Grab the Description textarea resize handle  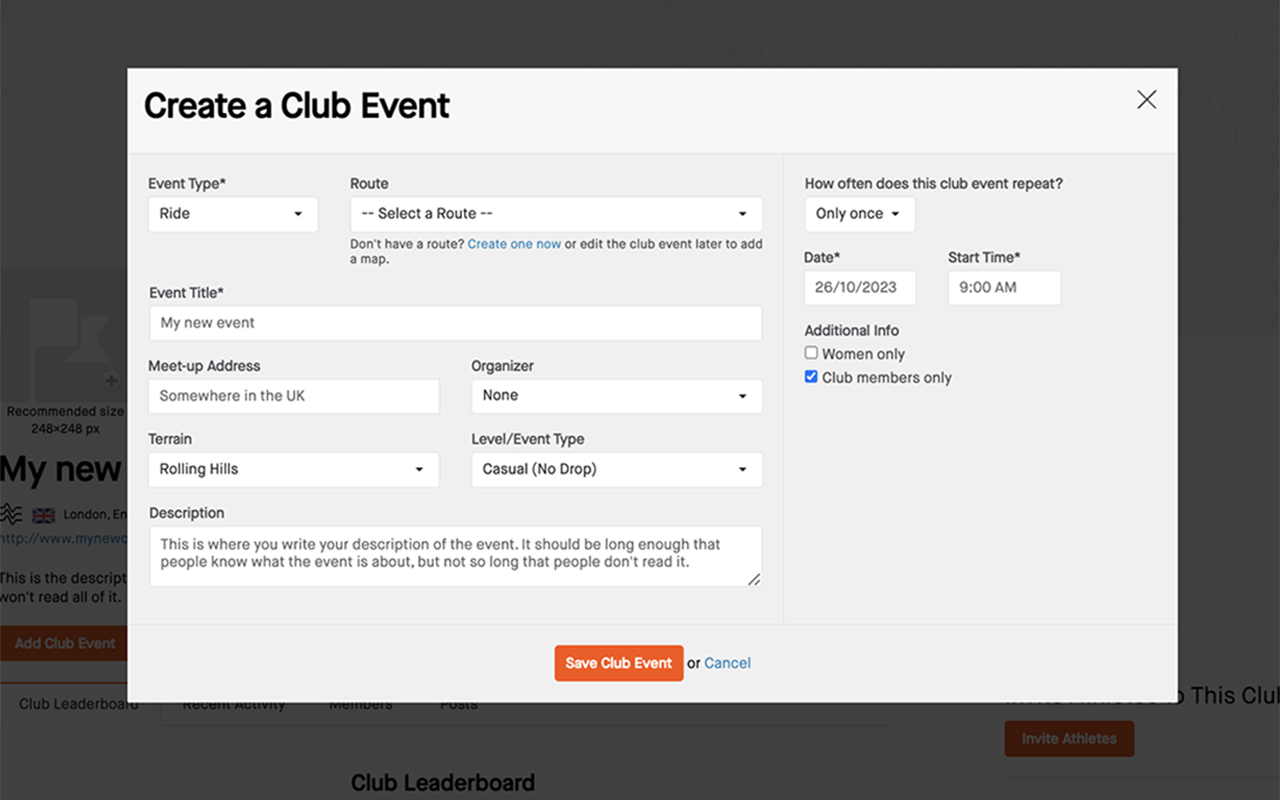[x=754, y=579]
